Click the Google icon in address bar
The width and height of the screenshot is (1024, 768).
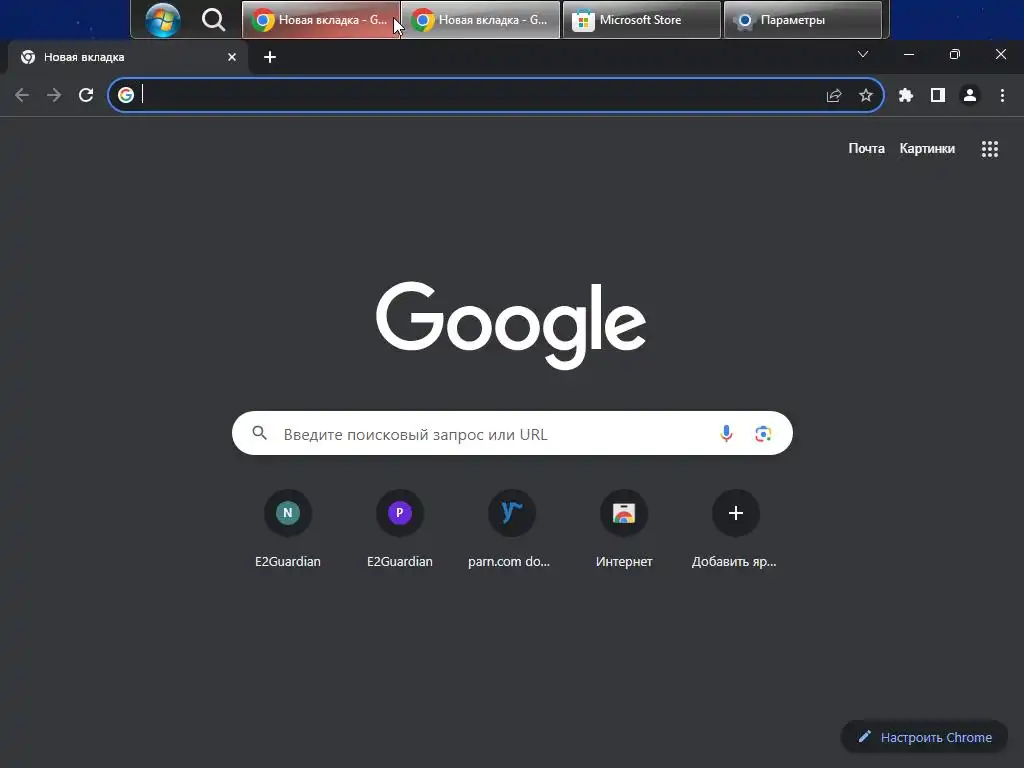point(125,95)
